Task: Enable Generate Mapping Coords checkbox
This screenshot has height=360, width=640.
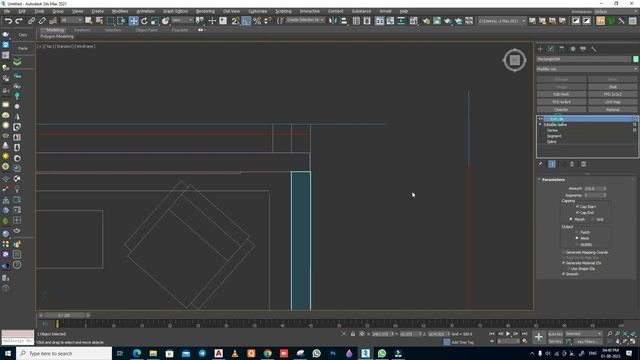Action: click(564, 253)
